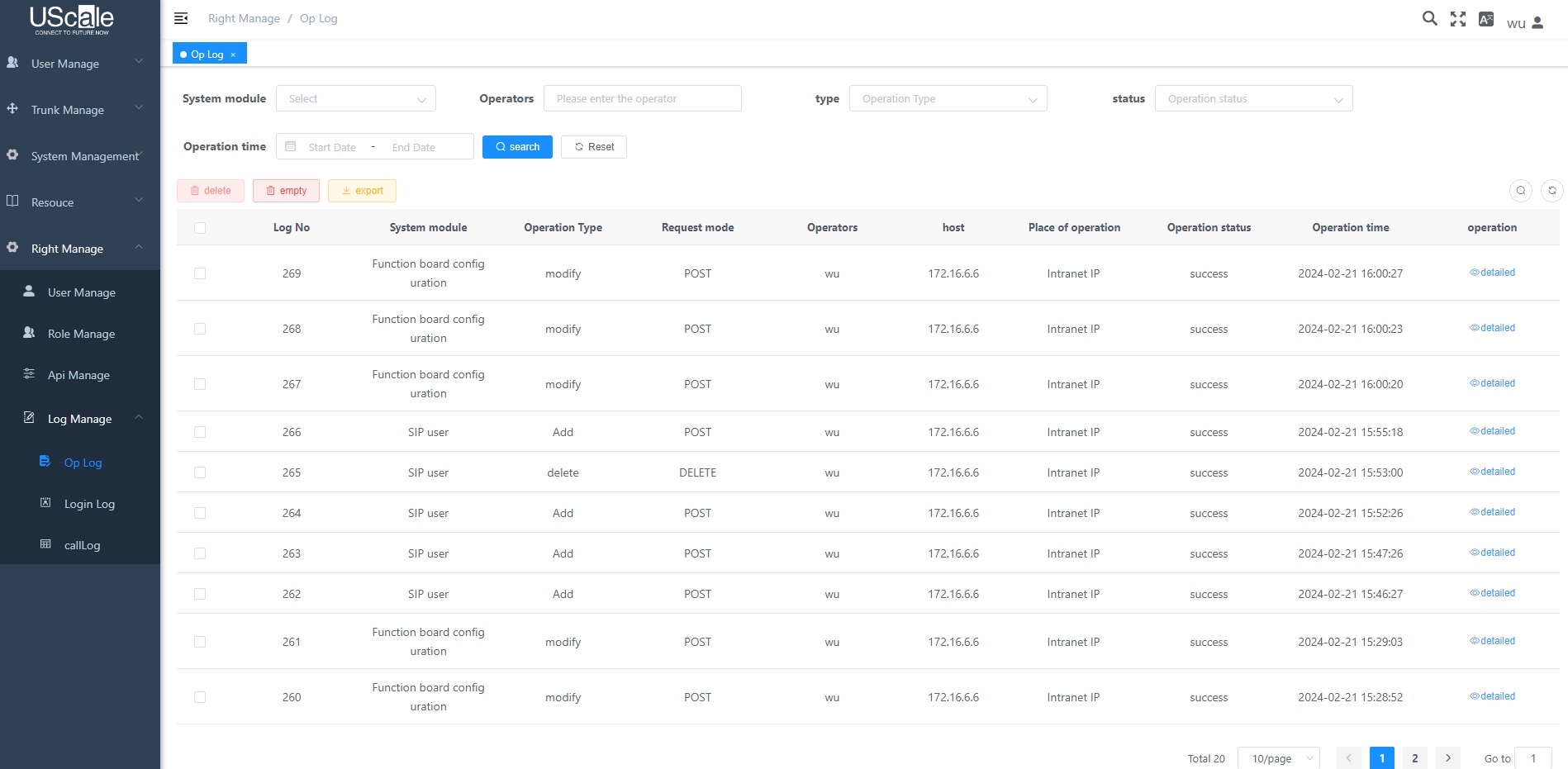Screen dimensions: 1568x769
Task: Expand the Resouce sidebar menu
Action: click(80, 202)
